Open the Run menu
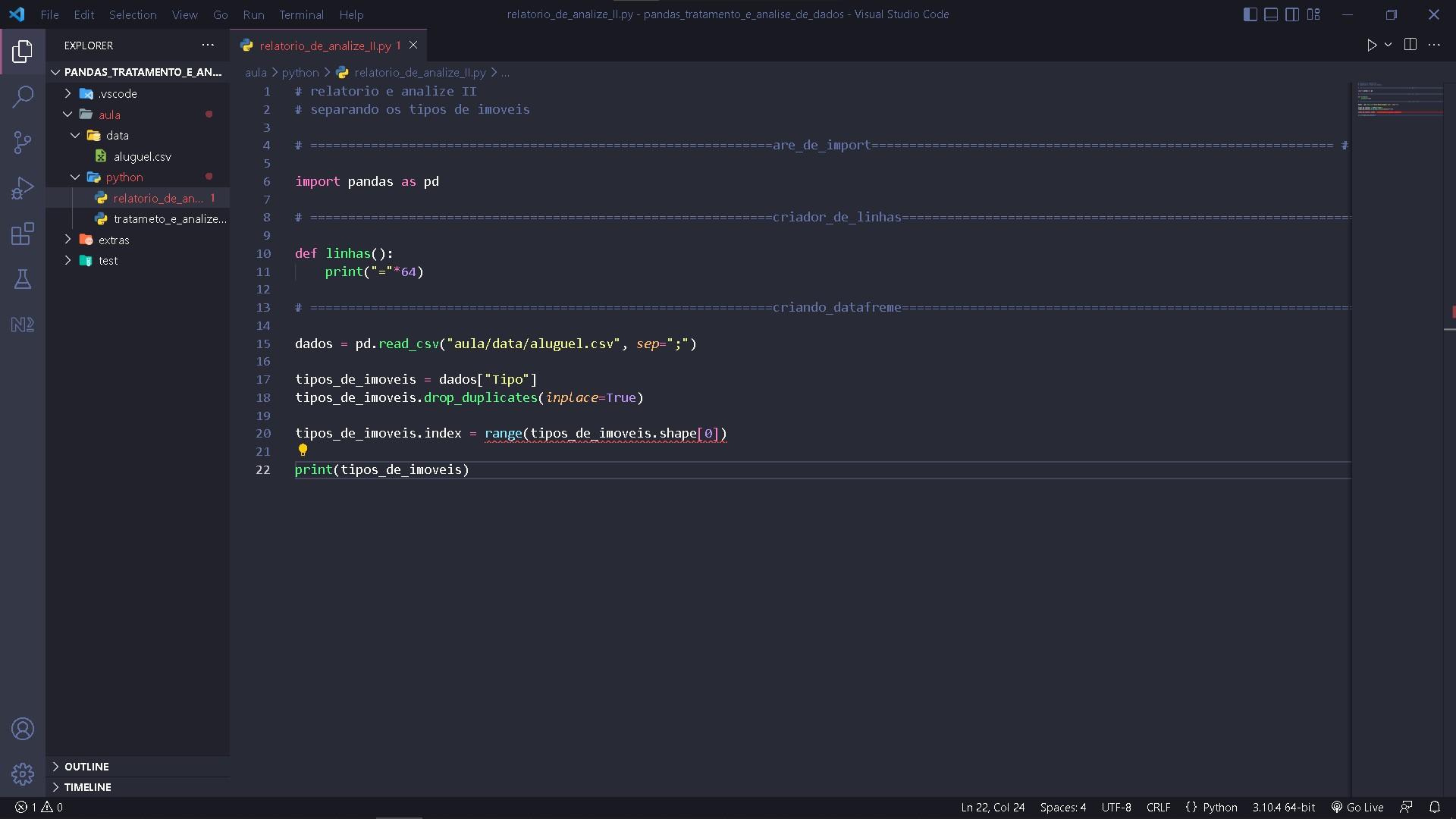1456x819 pixels. (x=254, y=14)
